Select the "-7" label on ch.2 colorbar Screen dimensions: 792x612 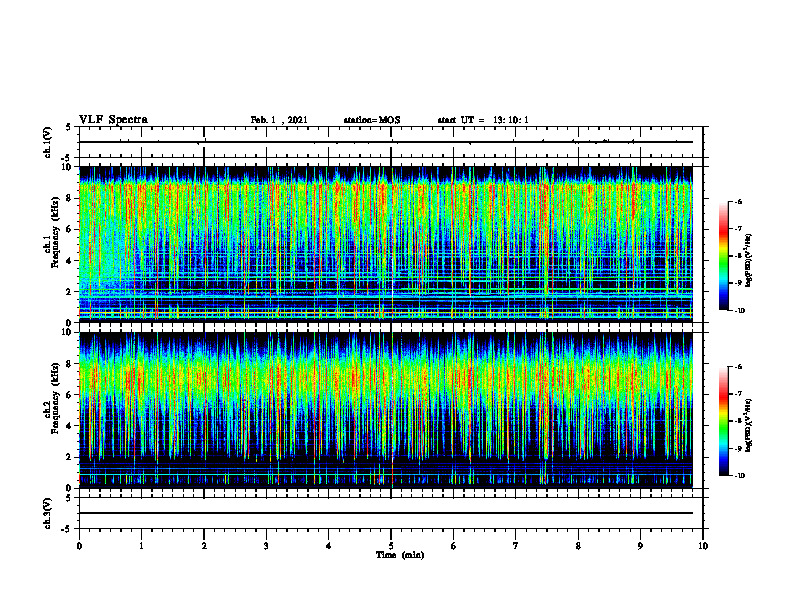click(738, 394)
